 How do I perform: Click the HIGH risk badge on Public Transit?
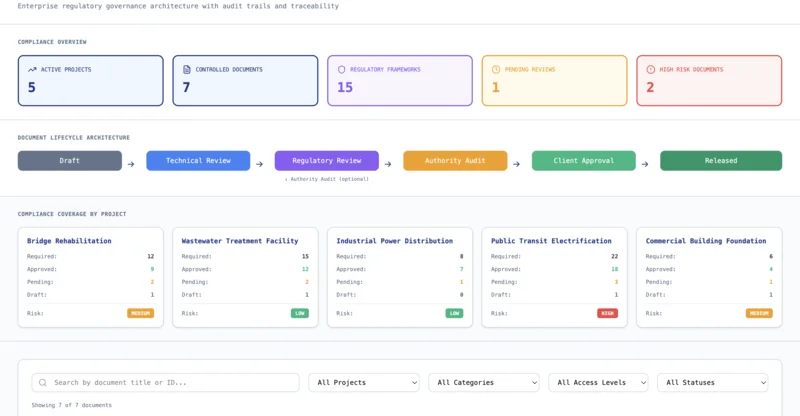pos(606,313)
